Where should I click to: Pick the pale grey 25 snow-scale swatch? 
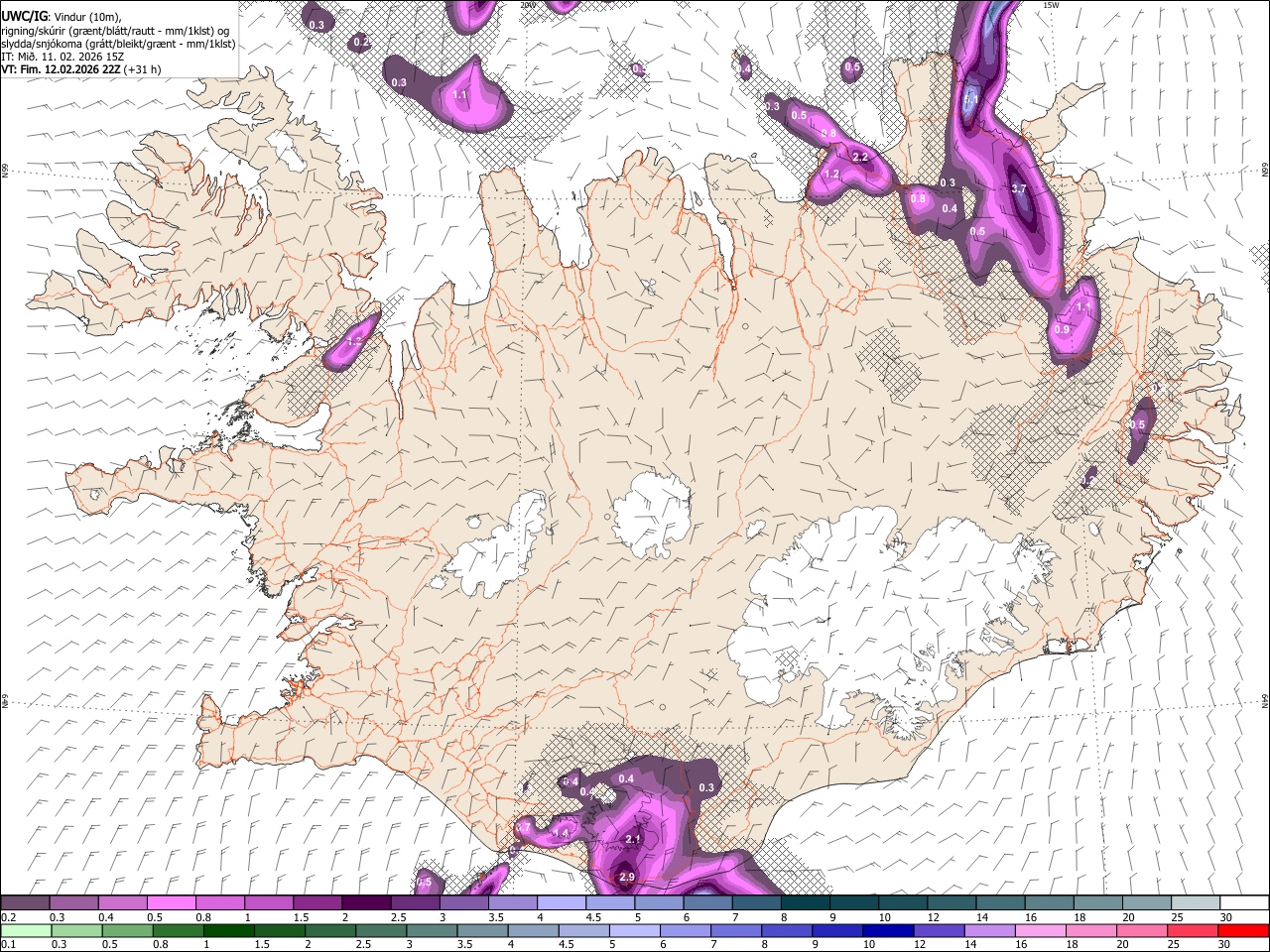pos(1196,903)
